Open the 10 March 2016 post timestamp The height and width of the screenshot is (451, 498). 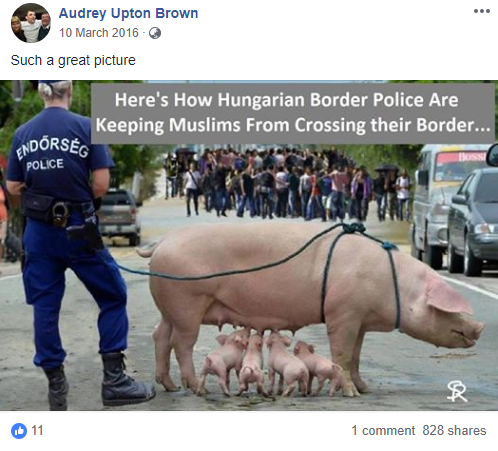pos(99,33)
